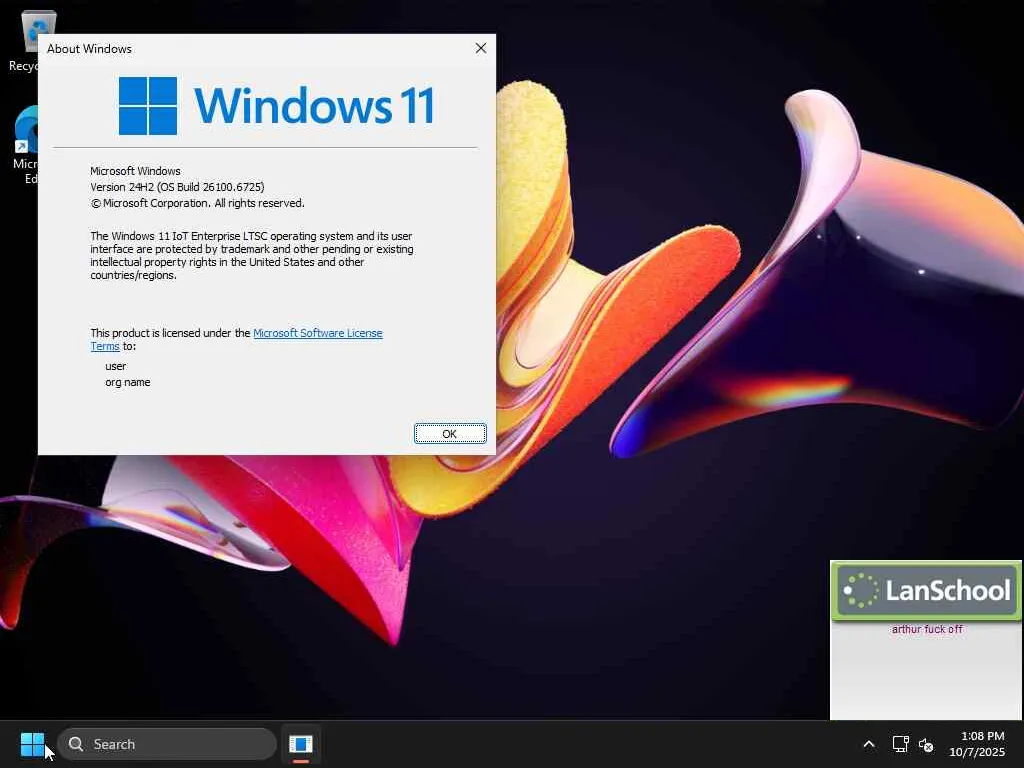Click the About Windows title bar text
This screenshot has height=768, width=1024.
[x=89, y=49]
